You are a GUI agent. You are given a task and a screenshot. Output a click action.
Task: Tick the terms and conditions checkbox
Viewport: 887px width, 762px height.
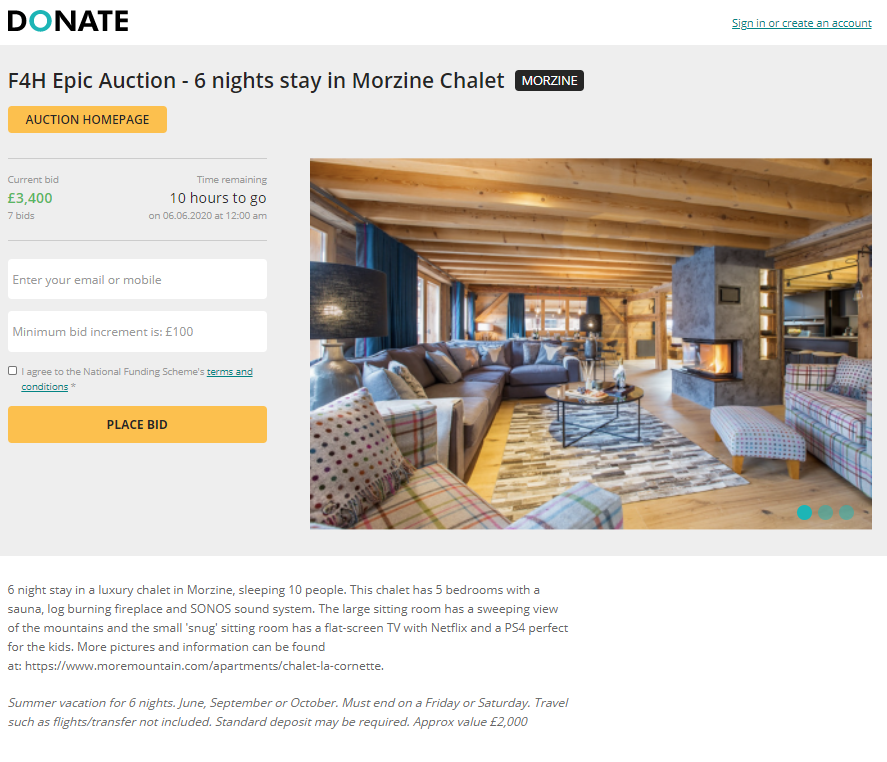tap(12, 371)
